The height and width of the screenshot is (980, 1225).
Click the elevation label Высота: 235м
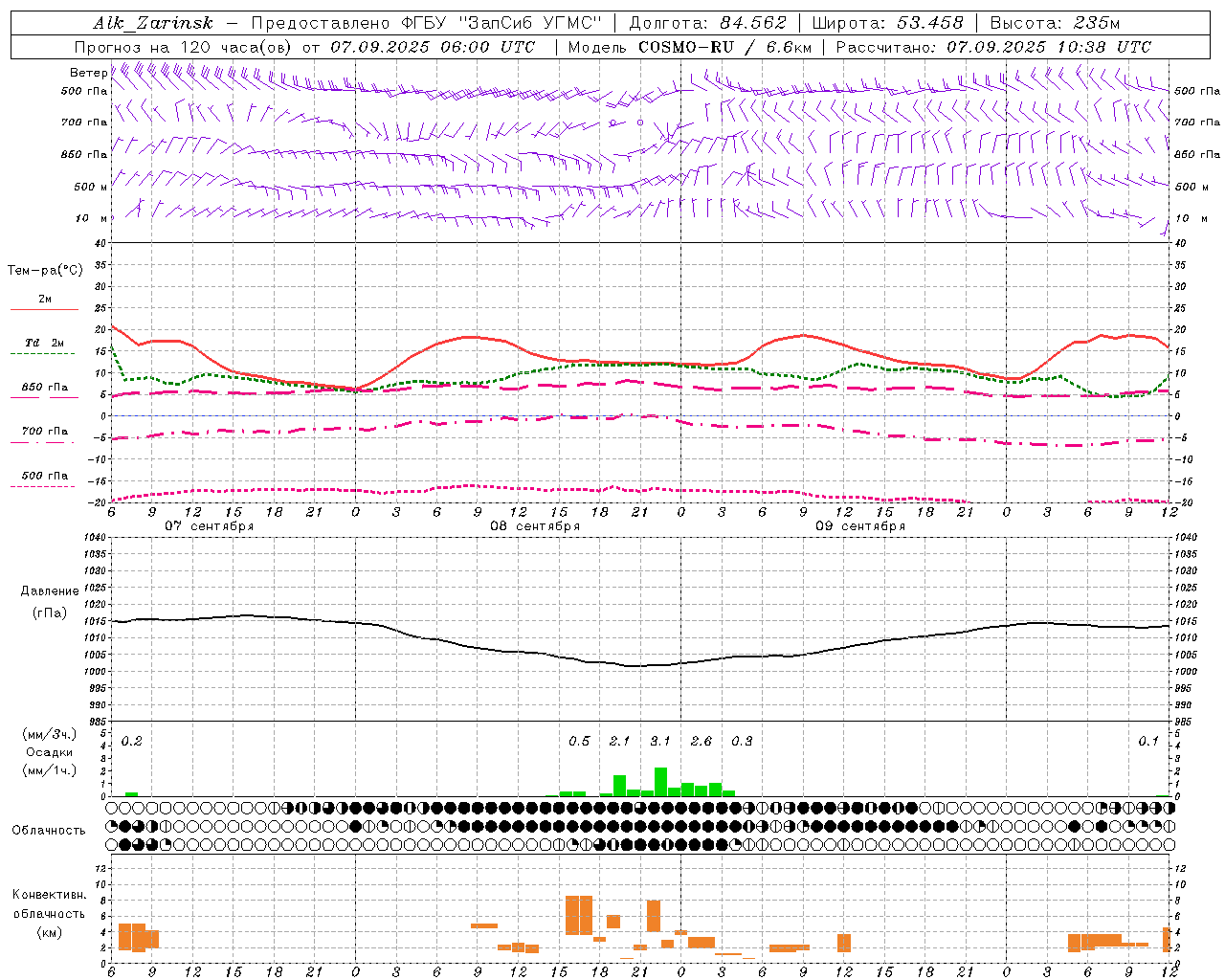point(1055,23)
